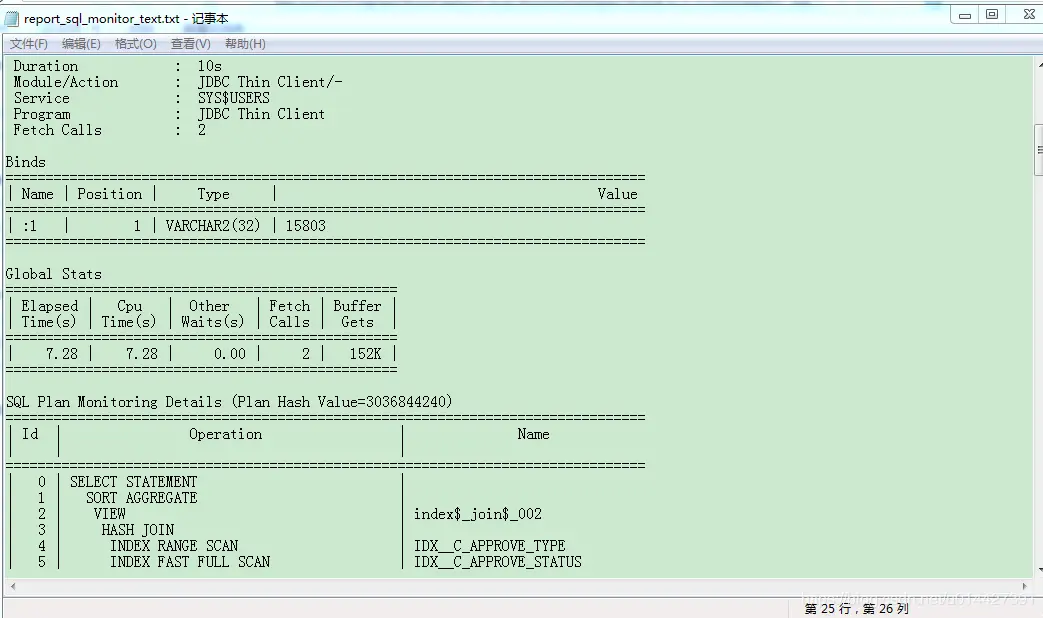Click the vertical scrollbar up arrow

1039,65
